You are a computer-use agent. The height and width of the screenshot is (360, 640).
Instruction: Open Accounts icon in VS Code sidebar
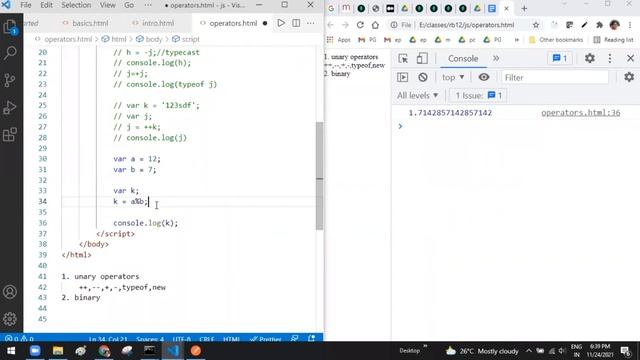tap(10, 292)
